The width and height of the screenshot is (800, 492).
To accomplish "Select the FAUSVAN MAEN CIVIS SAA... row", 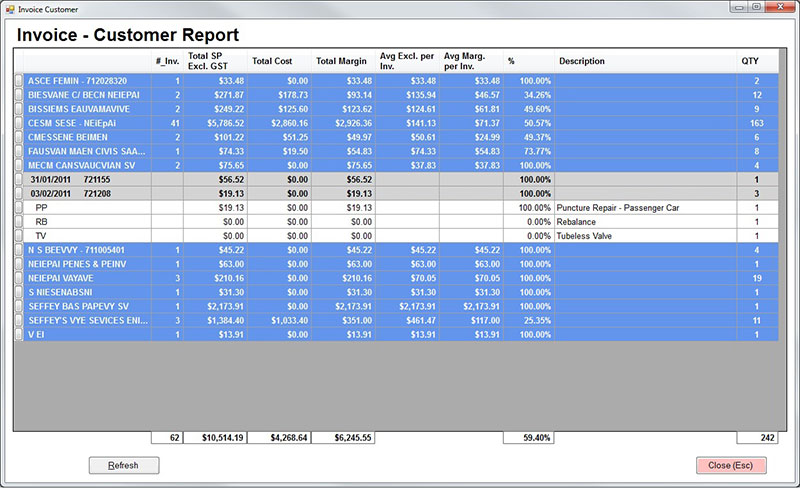I will tap(396, 152).
